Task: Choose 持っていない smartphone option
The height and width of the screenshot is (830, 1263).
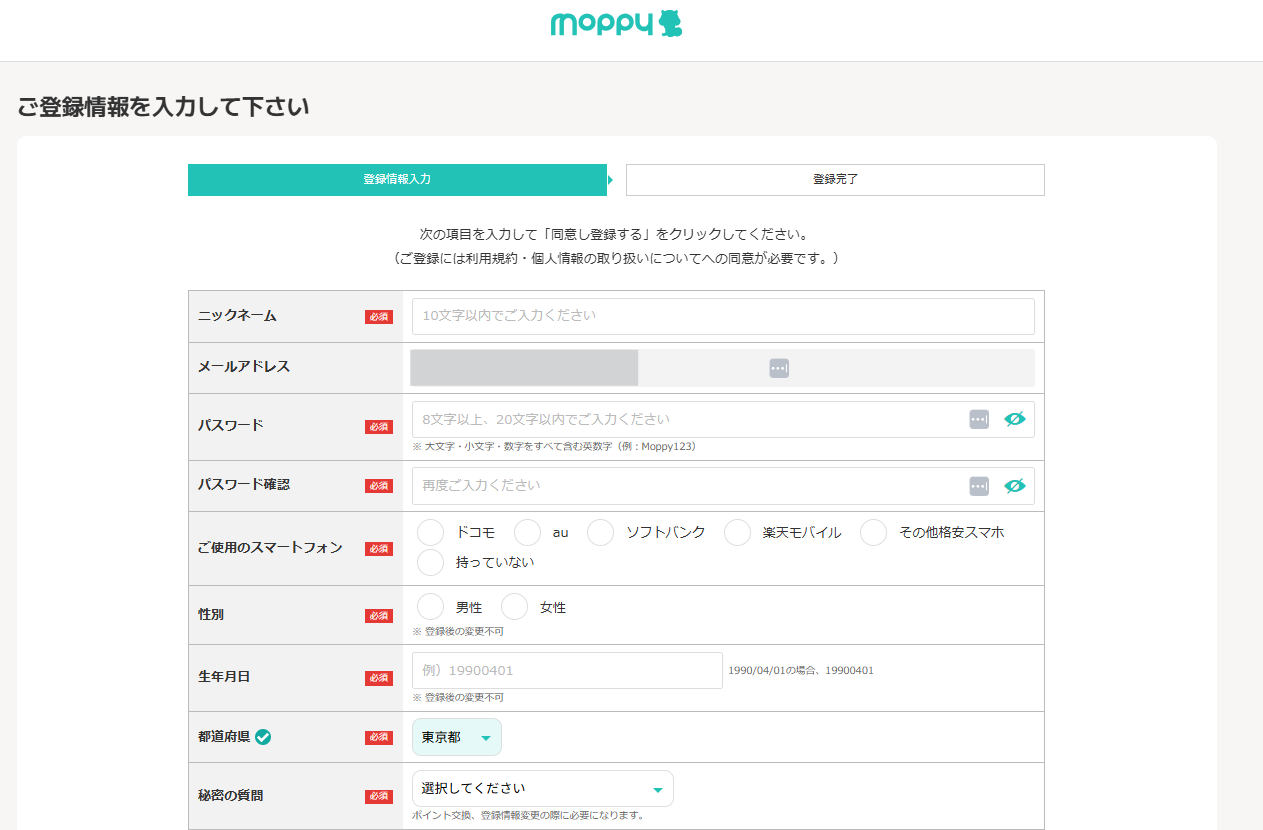Action: (x=431, y=563)
